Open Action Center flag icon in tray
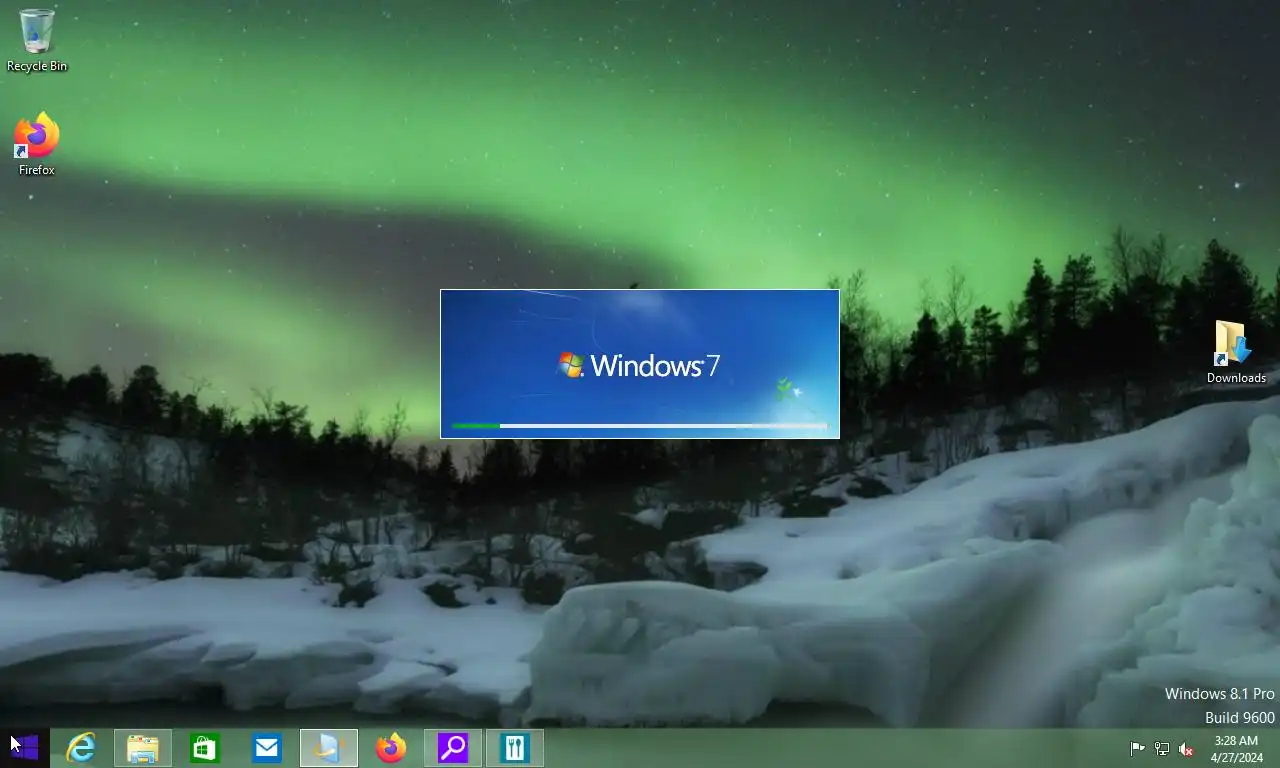The image size is (1280, 768). click(1138, 749)
